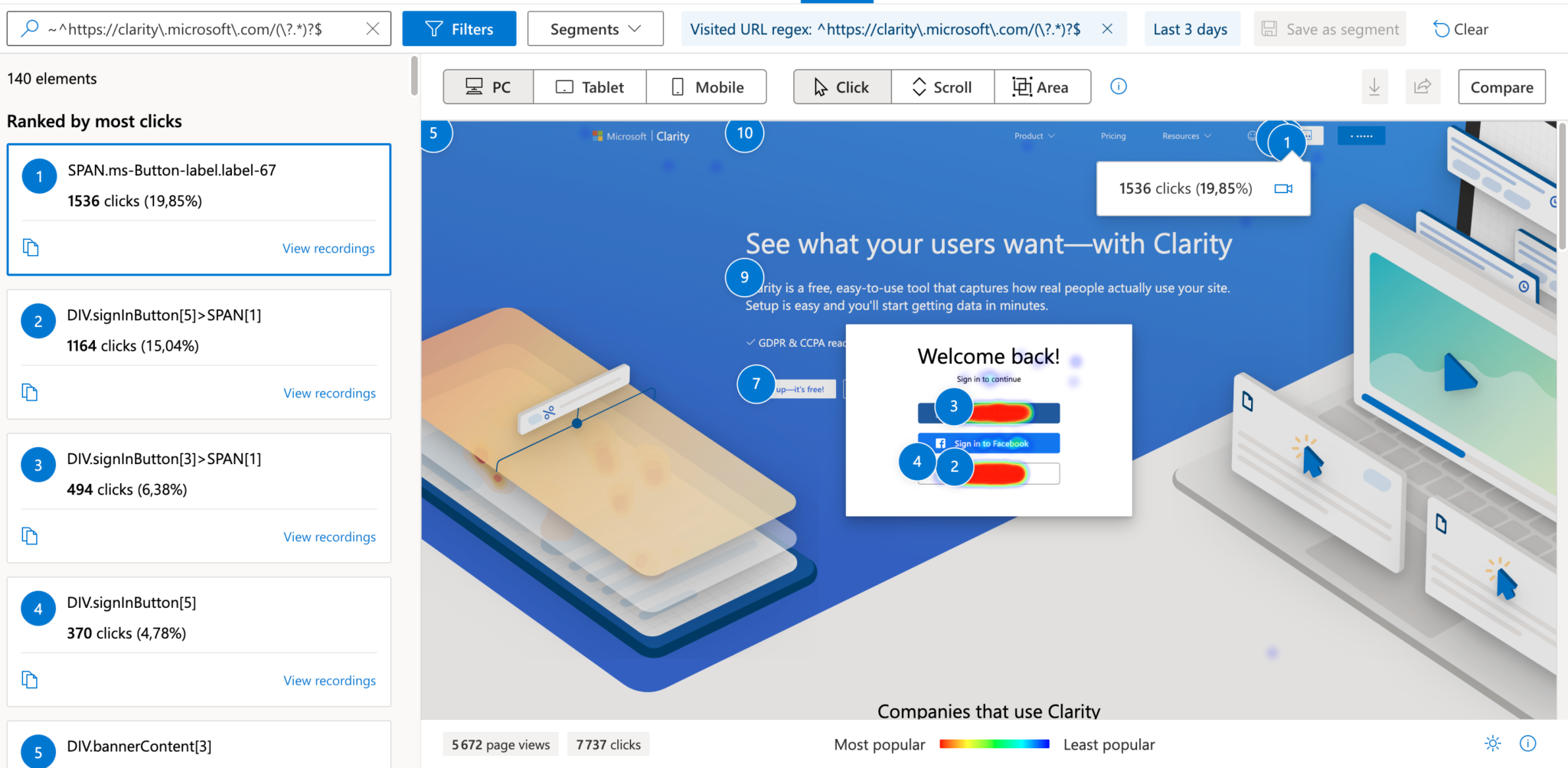Click Pricing in heatmap preview header
This screenshot has width=1568, height=768.
click(1113, 136)
